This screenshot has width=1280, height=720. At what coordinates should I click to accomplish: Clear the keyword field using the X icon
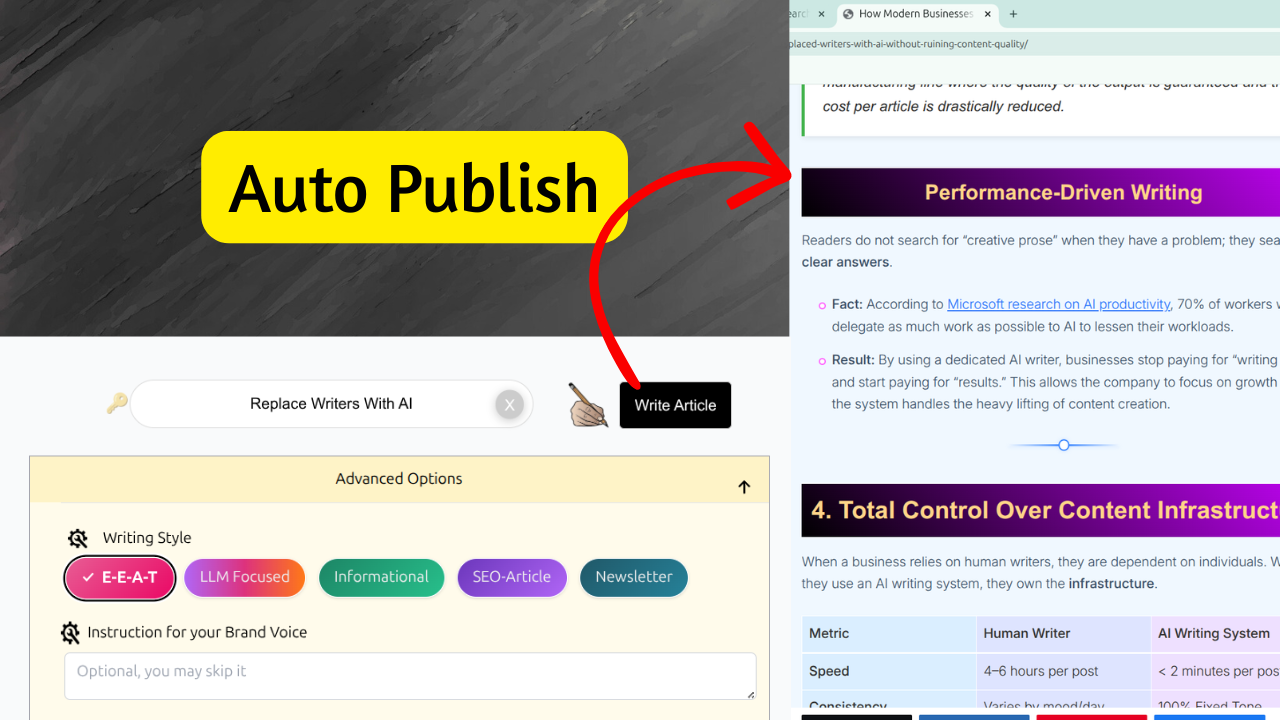pyautogui.click(x=510, y=404)
